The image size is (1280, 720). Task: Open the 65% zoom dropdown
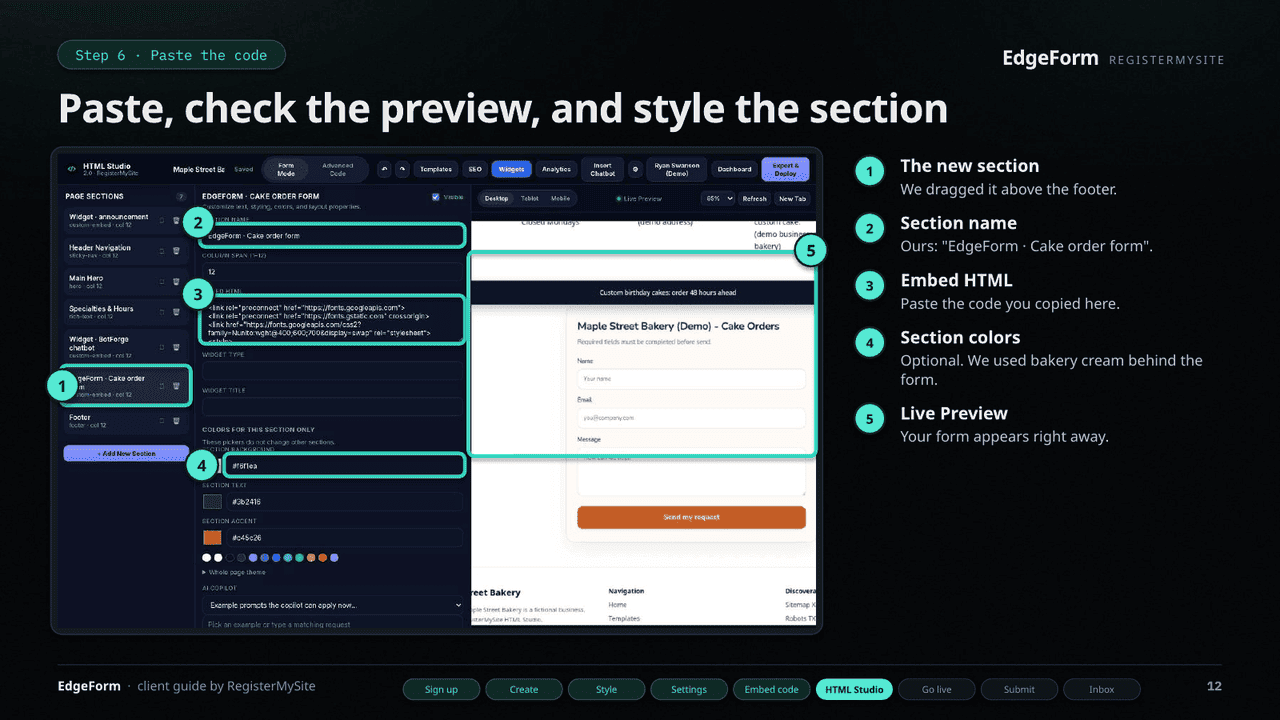718,198
